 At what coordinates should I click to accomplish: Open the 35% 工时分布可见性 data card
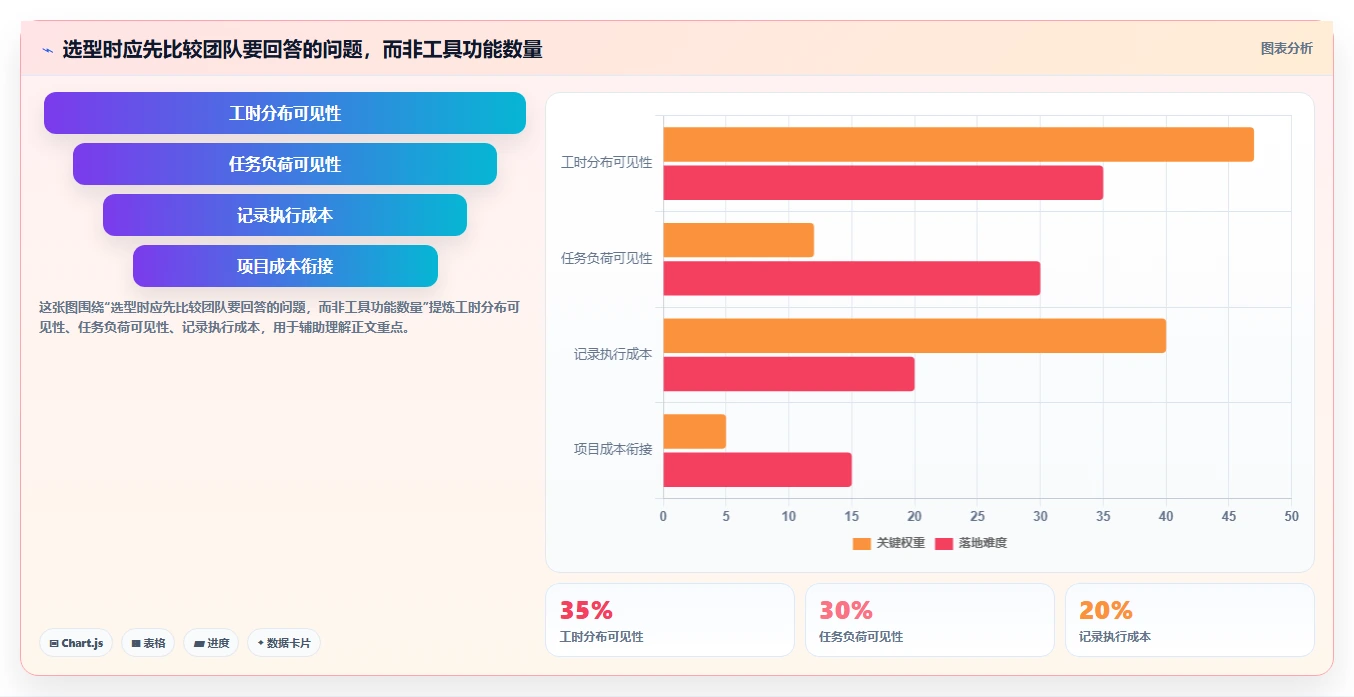point(670,620)
